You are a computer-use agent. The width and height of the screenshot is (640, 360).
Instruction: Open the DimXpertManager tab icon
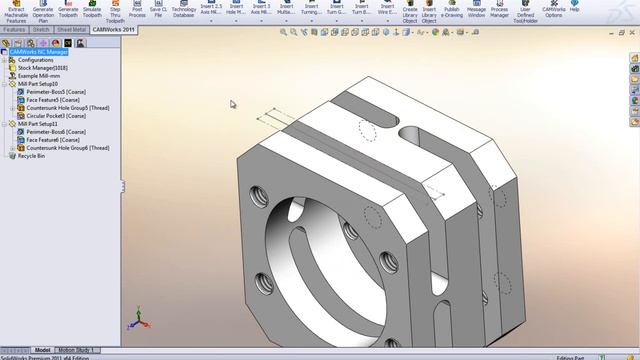click(43, 43)
